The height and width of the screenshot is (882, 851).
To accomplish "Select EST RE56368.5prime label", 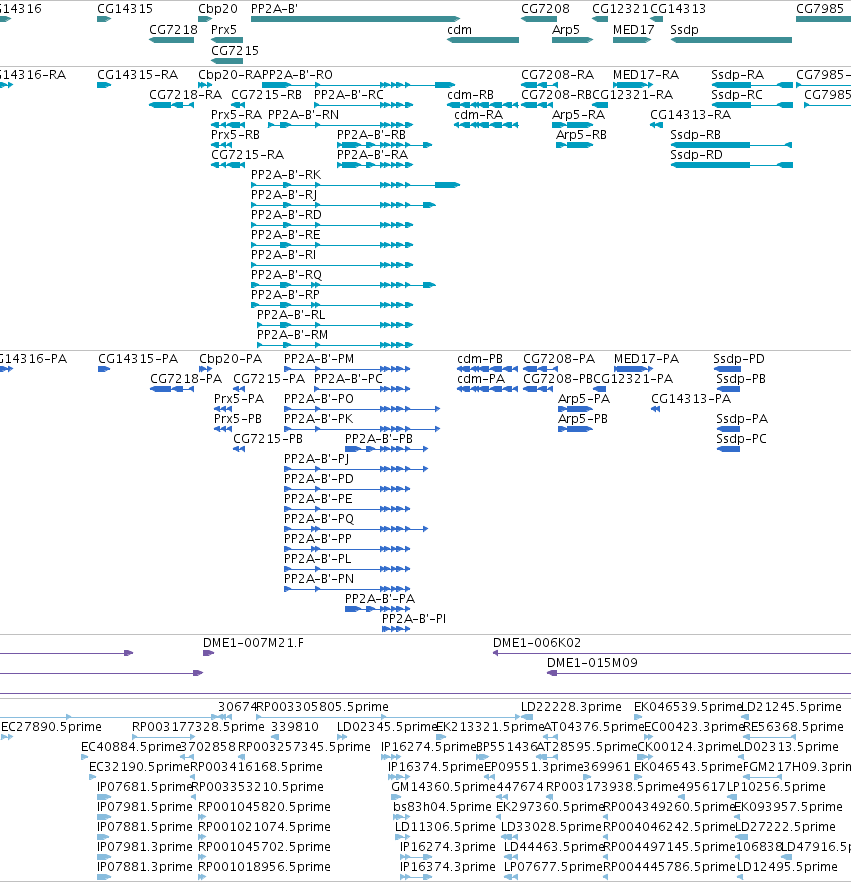I will tap(793, 727).
